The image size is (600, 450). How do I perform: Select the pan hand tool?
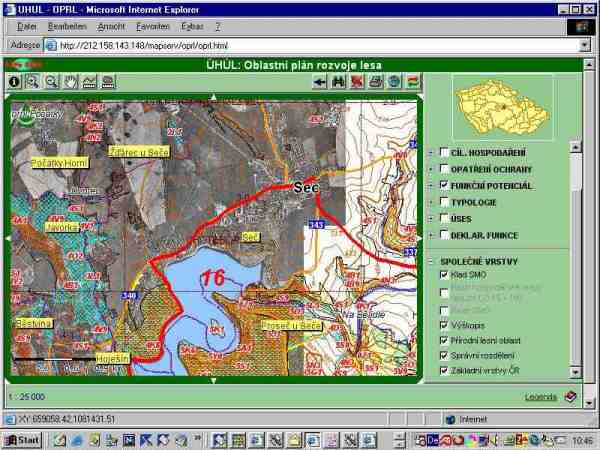[x=71, y=82]
